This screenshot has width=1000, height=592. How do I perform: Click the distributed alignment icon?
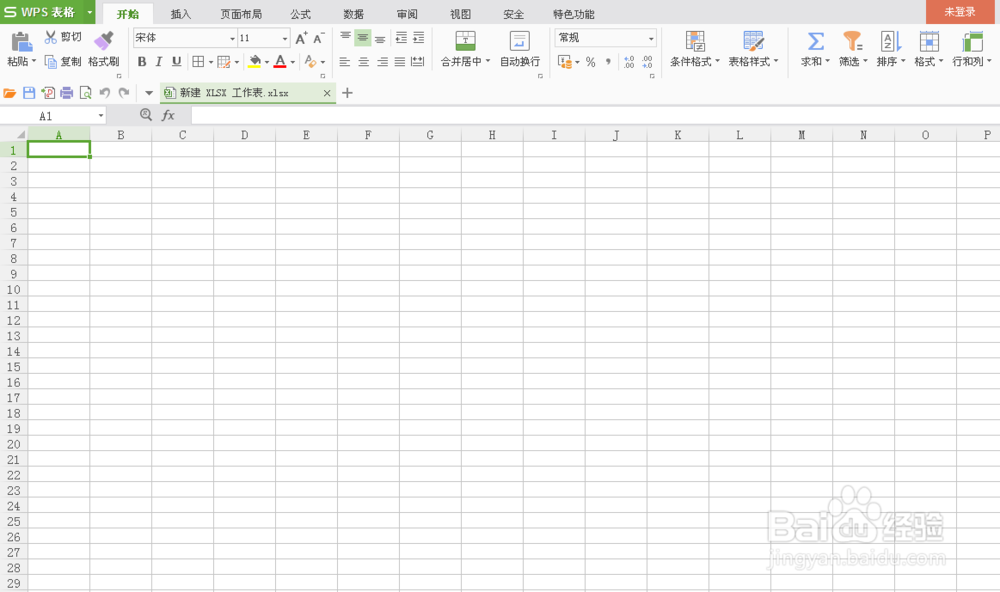tap(418, 61)
